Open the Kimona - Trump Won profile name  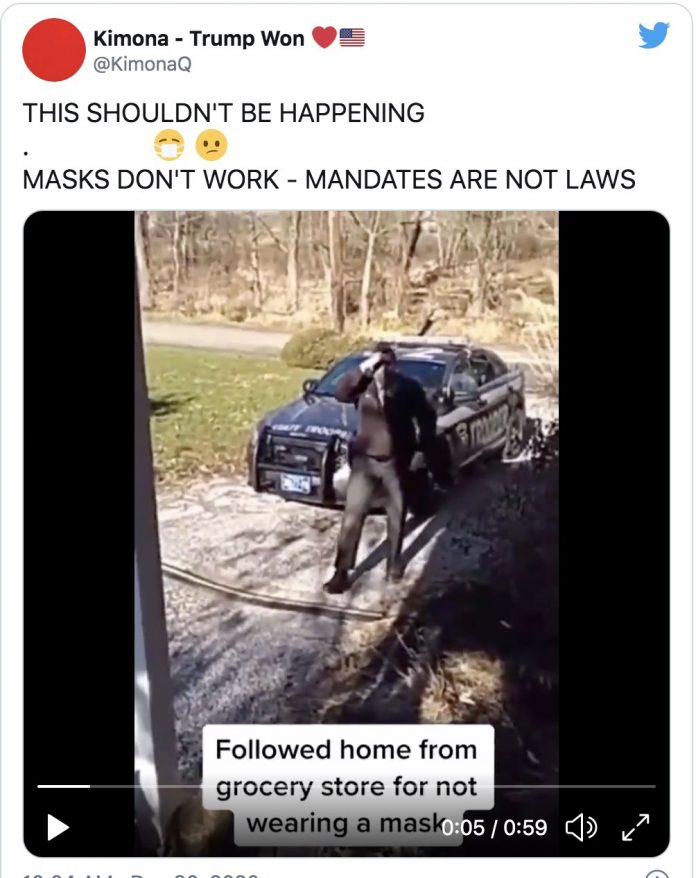point(198,38)
